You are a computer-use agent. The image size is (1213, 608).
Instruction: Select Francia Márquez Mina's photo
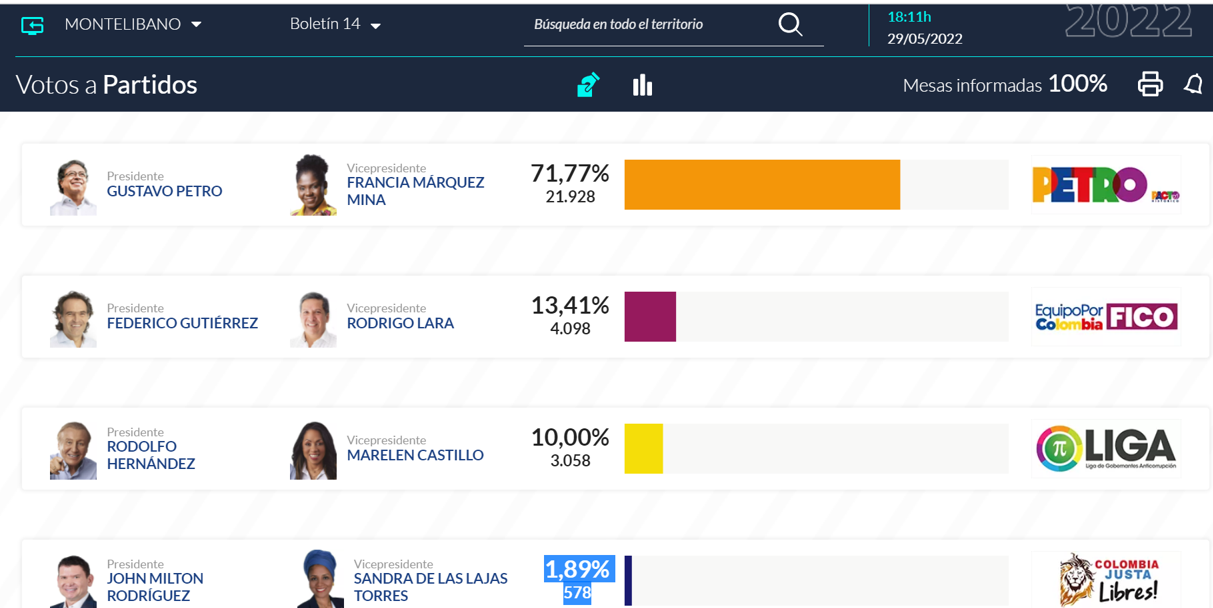tap(313, 185)
